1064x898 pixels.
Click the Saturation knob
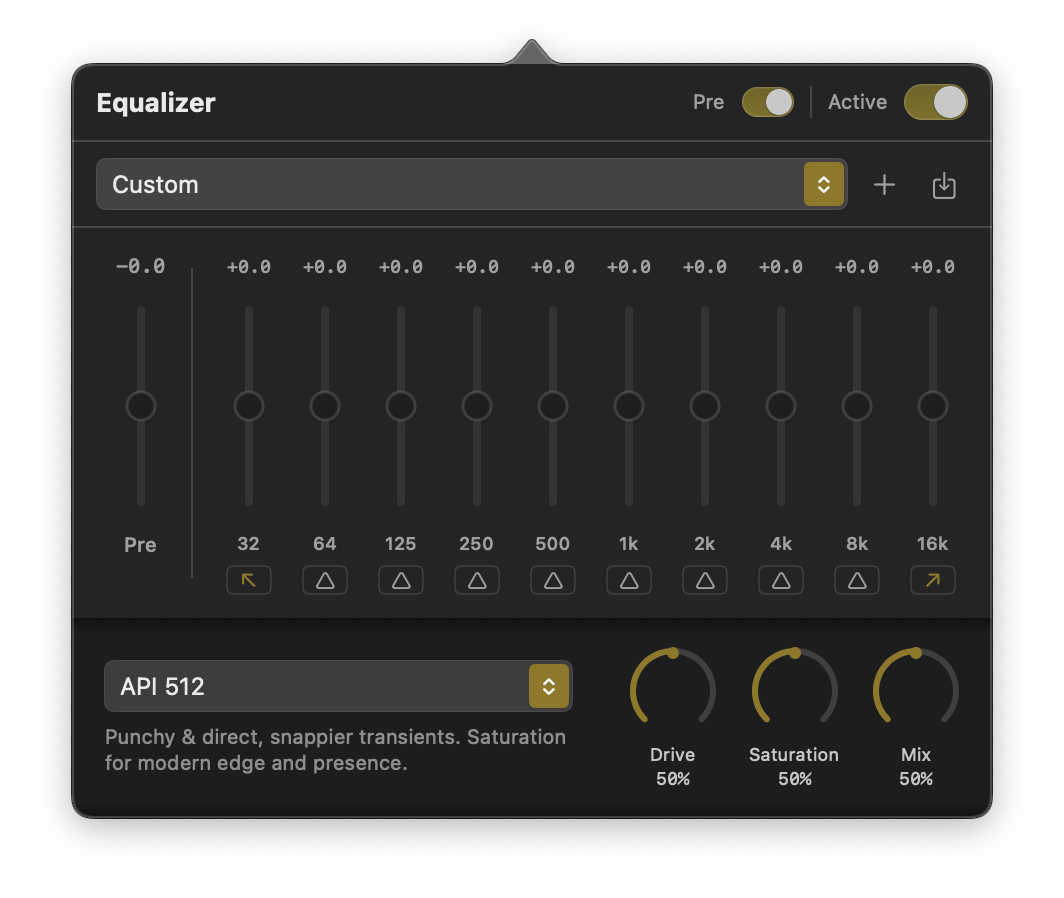[x=794, y=690]
